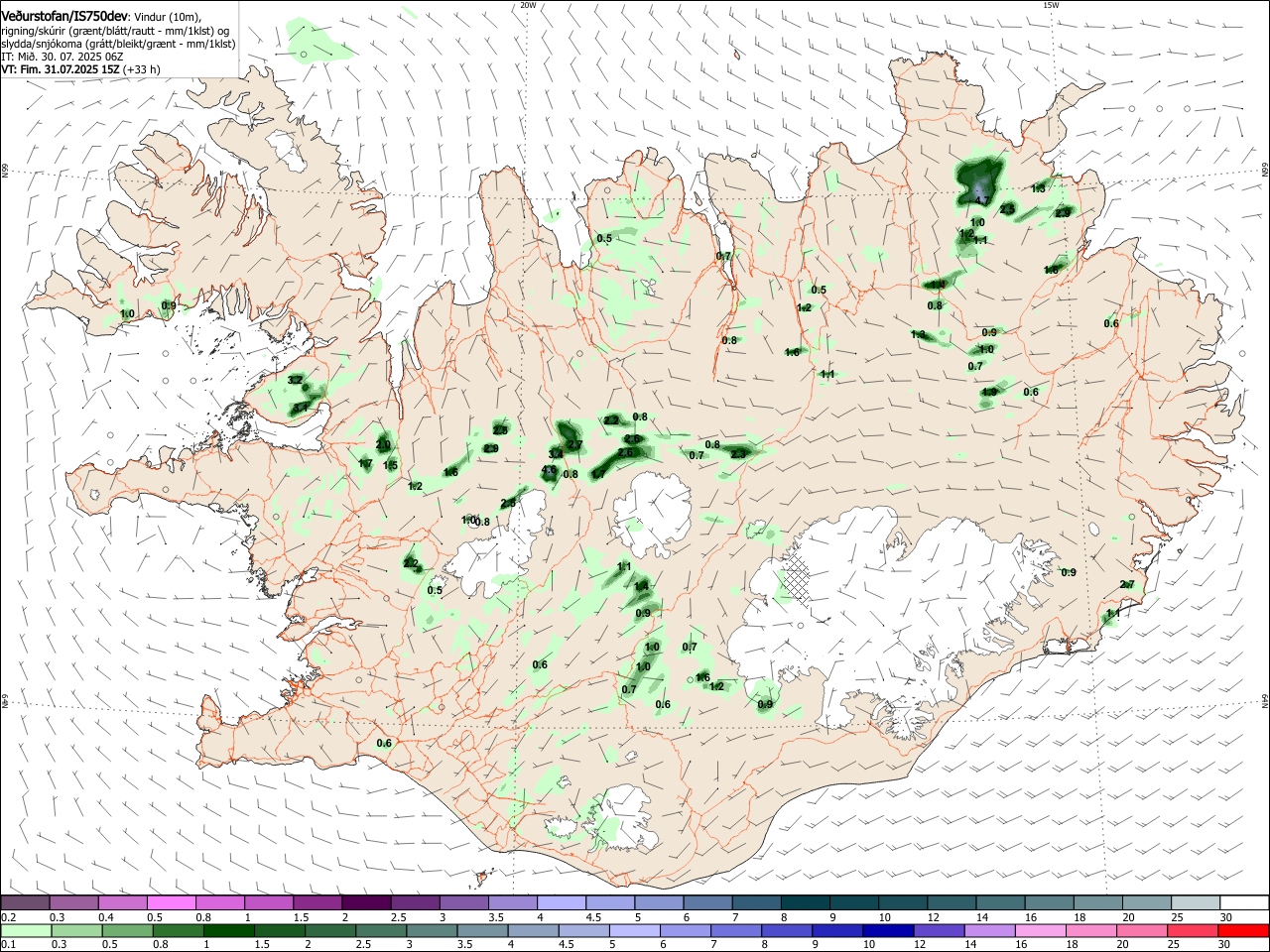This screenshot has height=952, width=1270.
Task: Click the 20W longitude label
Action: pyautogui.click(x=528, y=5)
